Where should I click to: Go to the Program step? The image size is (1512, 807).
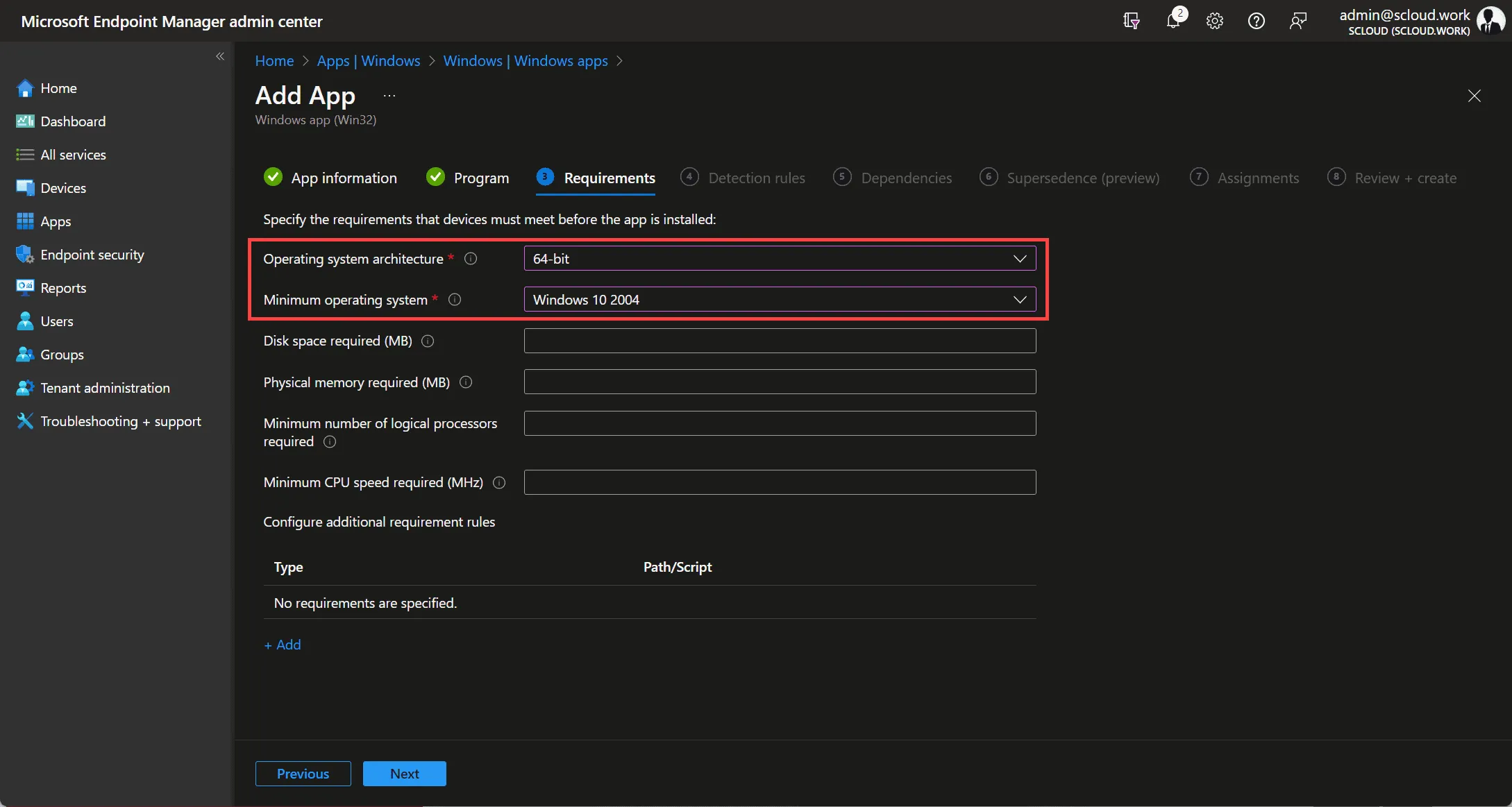coord(468,178)
